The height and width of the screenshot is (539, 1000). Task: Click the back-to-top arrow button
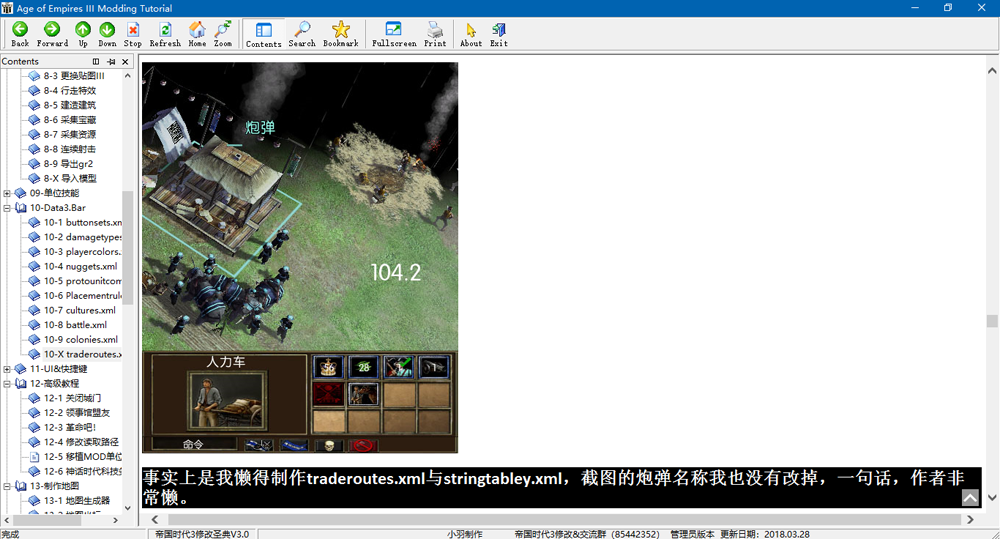970,498
